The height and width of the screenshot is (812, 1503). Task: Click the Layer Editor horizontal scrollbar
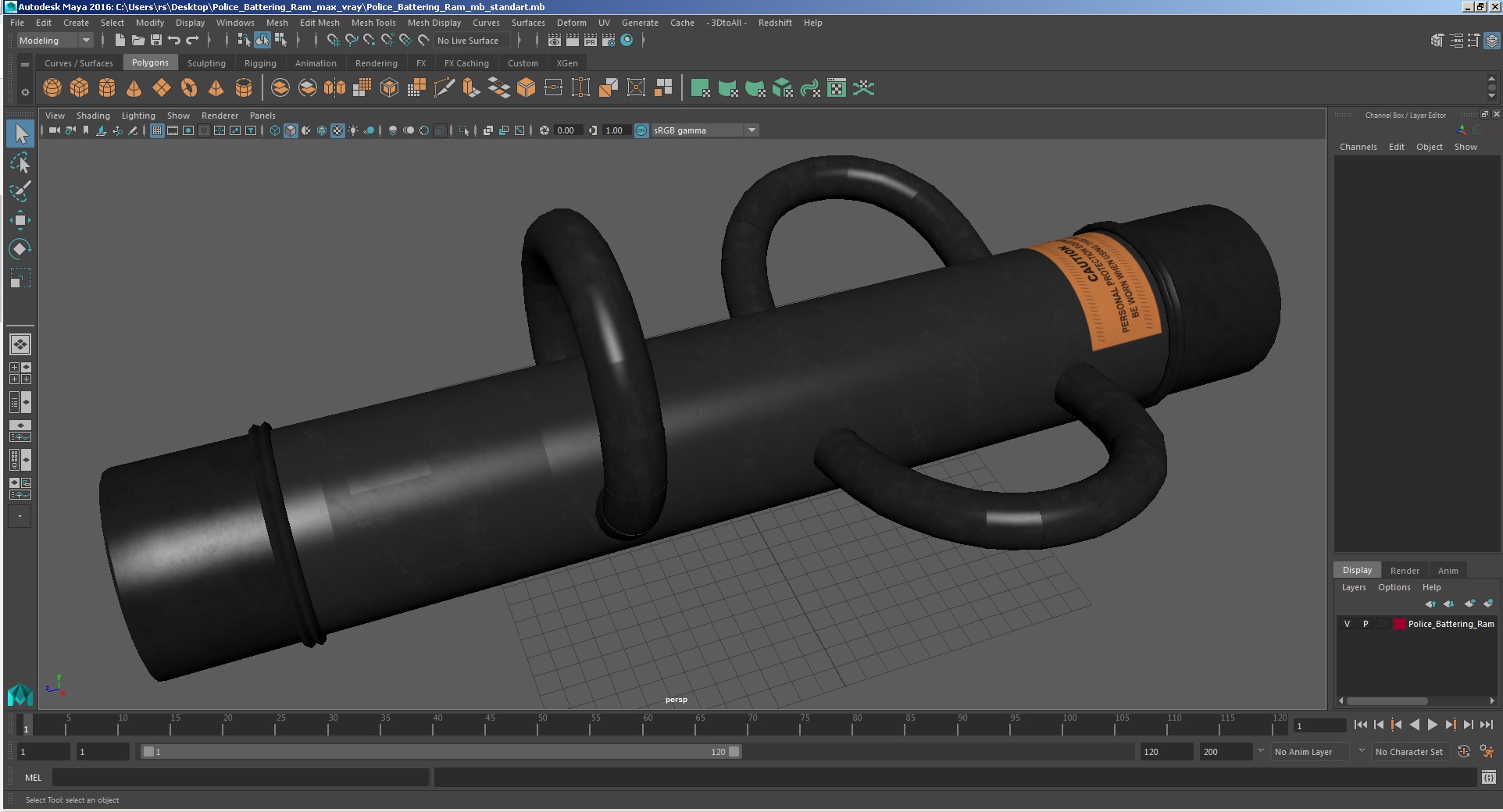pyautogui.click(x=1387, y=700)
